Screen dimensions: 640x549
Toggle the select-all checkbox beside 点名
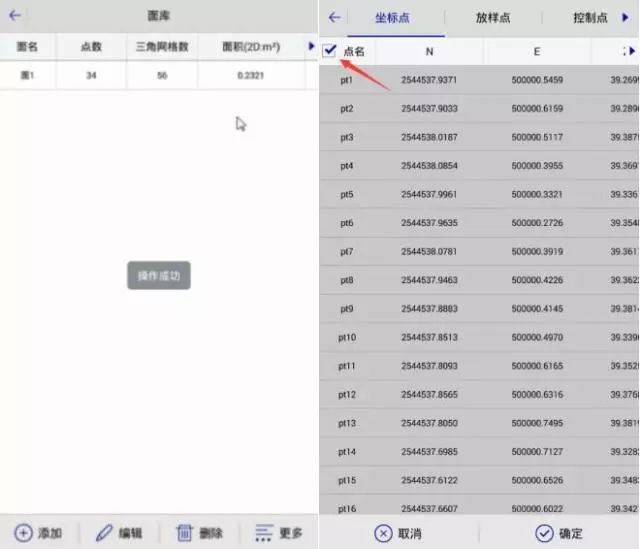click(x=329, y=51)
